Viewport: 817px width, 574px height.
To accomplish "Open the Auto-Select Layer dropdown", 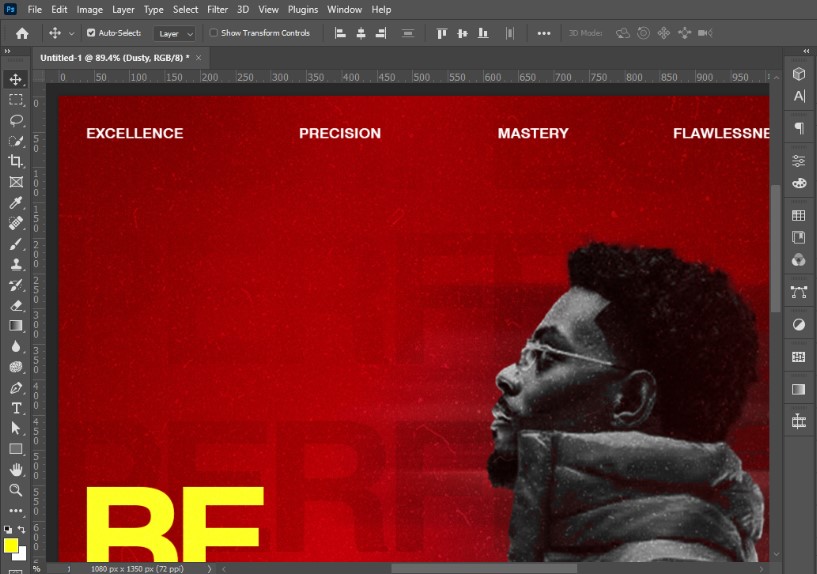I will point(175,34).
